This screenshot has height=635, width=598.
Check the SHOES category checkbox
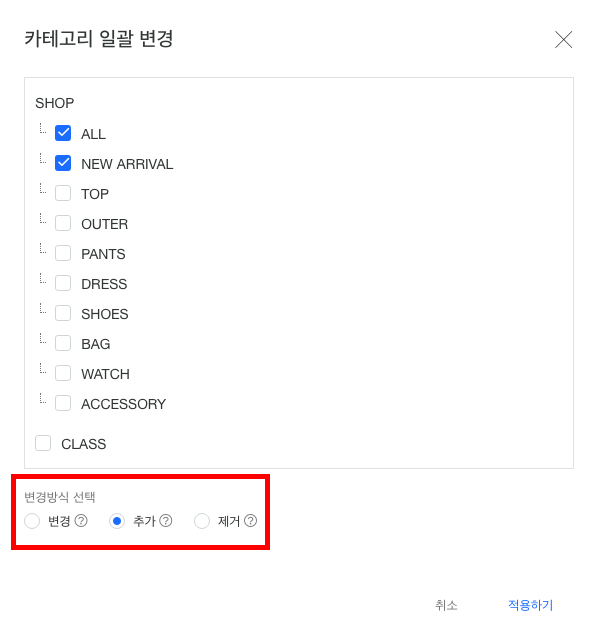63,313
